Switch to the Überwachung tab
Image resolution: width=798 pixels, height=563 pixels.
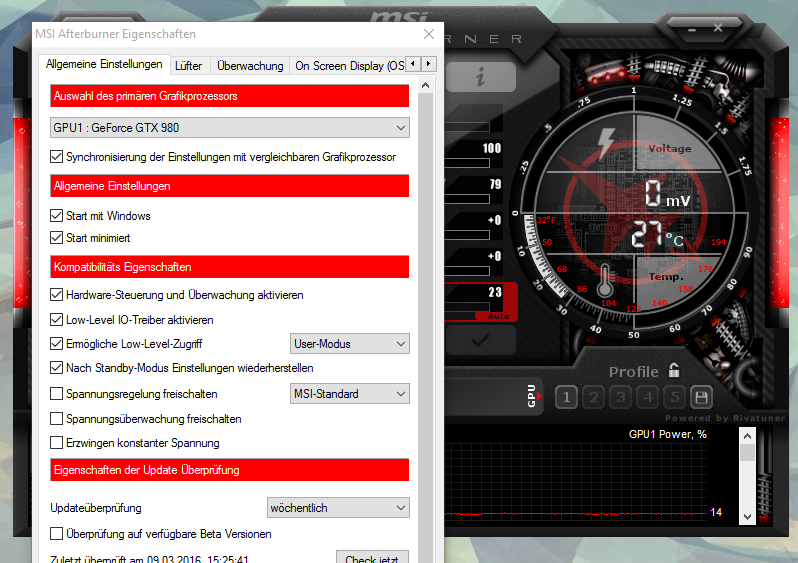click(x=250, y=66)
